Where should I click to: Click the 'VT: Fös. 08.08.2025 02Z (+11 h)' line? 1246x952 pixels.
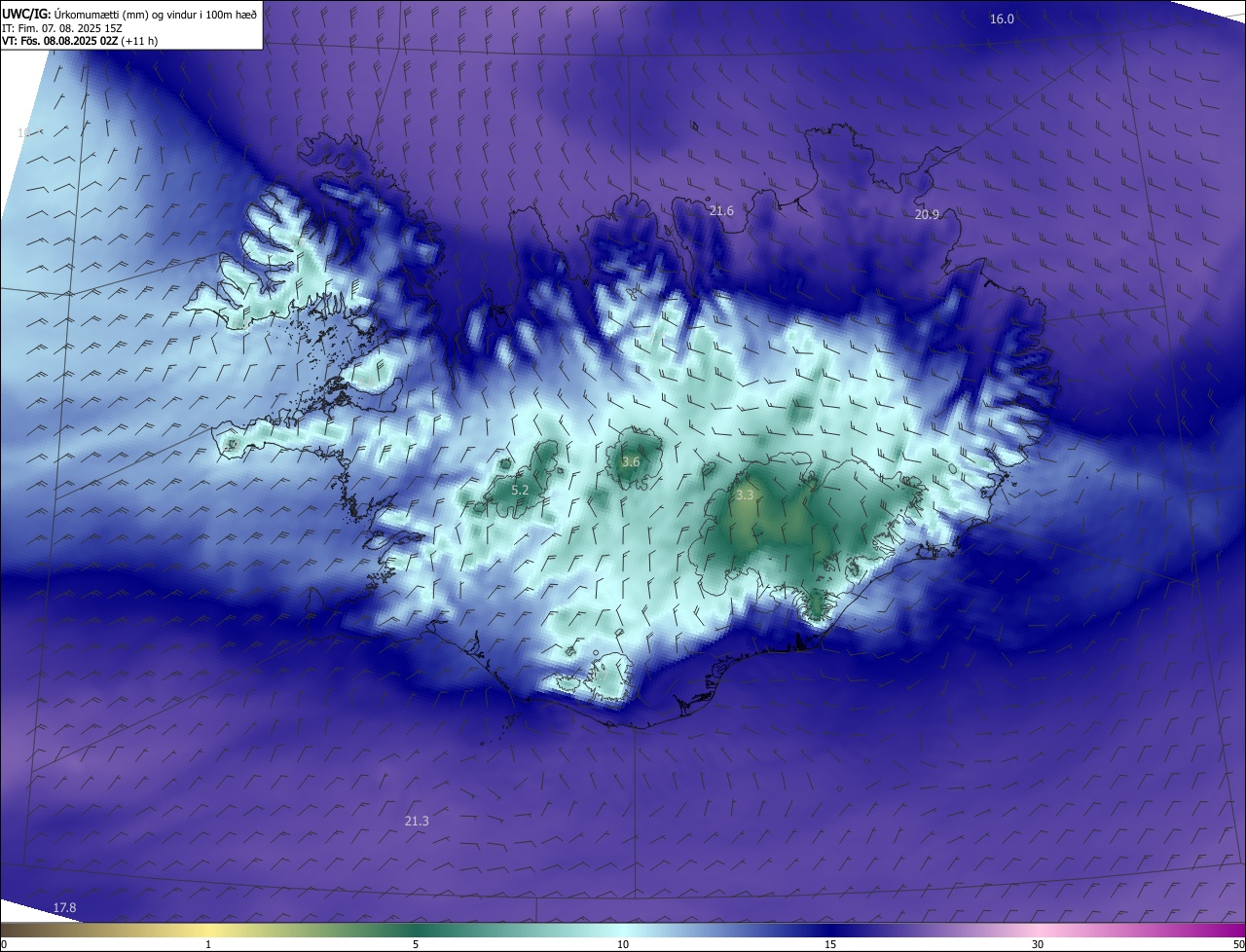coord(80,41)
